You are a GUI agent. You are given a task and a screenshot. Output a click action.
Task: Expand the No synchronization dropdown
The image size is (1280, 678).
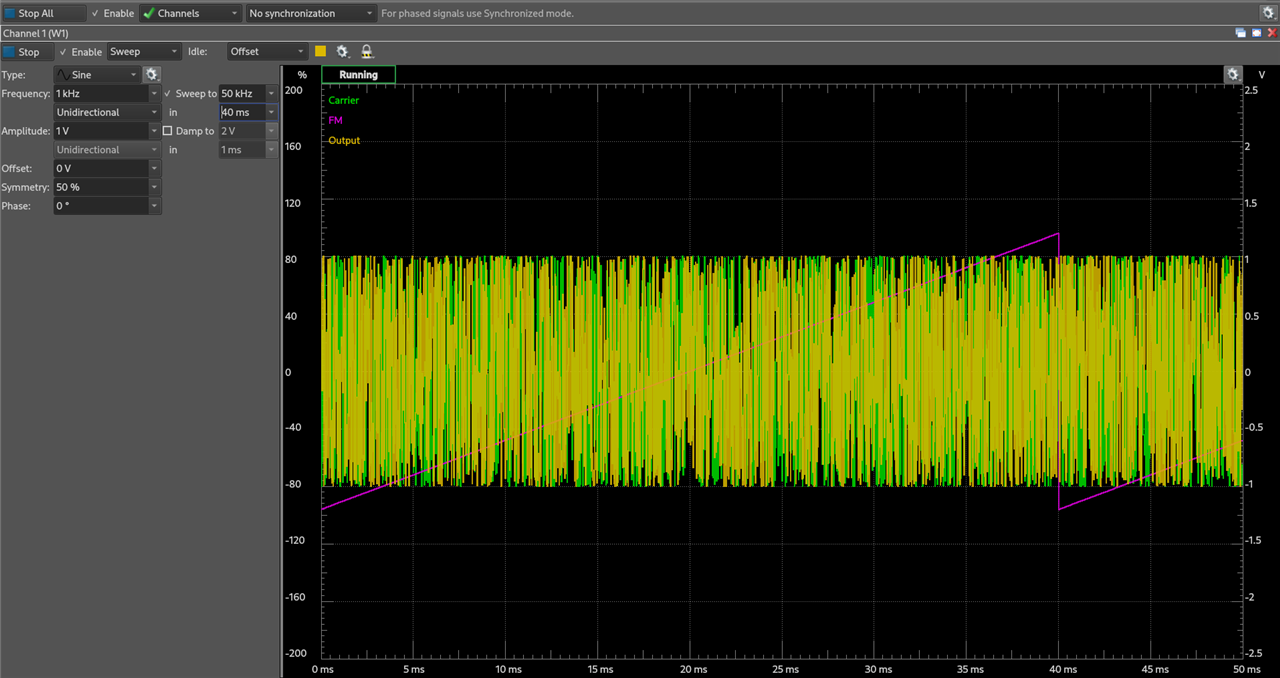click(x=311, y=14)
